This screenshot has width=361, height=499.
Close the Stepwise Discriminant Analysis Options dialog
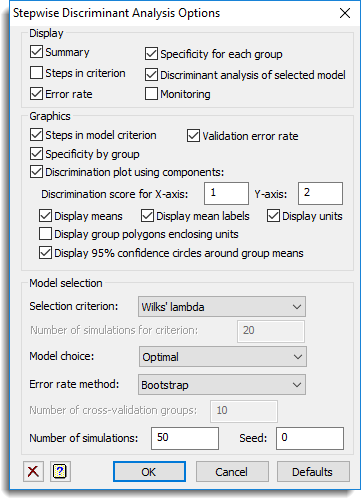pos(345,13)
